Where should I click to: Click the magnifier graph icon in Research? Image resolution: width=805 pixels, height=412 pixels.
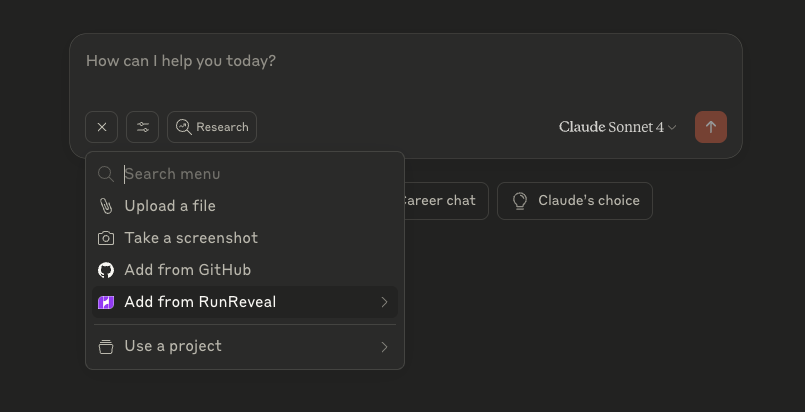point(184,127)
